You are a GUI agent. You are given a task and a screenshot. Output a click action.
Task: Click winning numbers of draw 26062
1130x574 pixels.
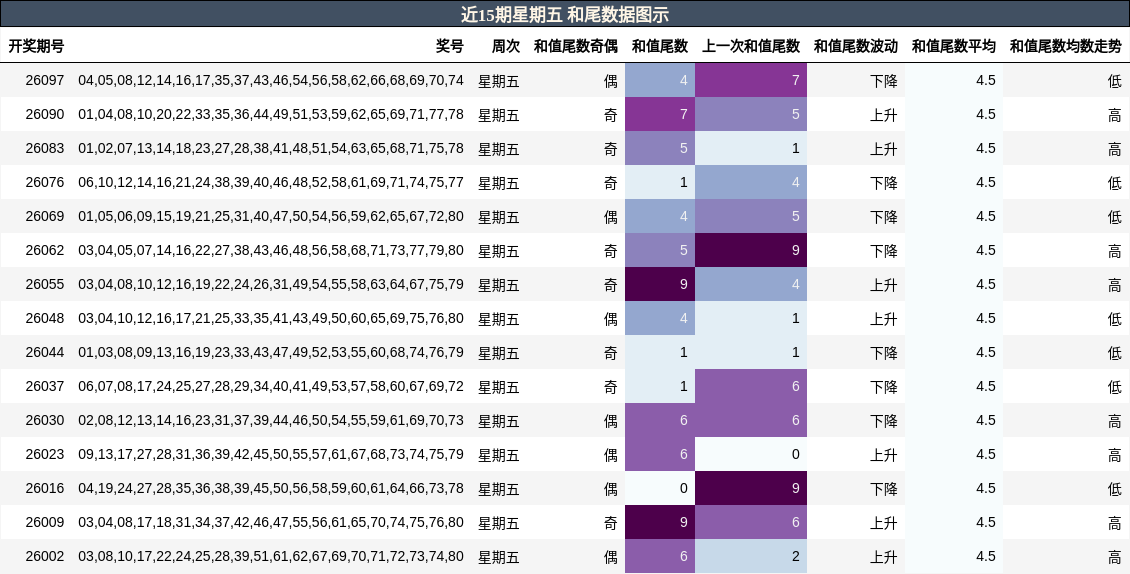(x=271, y=250)
